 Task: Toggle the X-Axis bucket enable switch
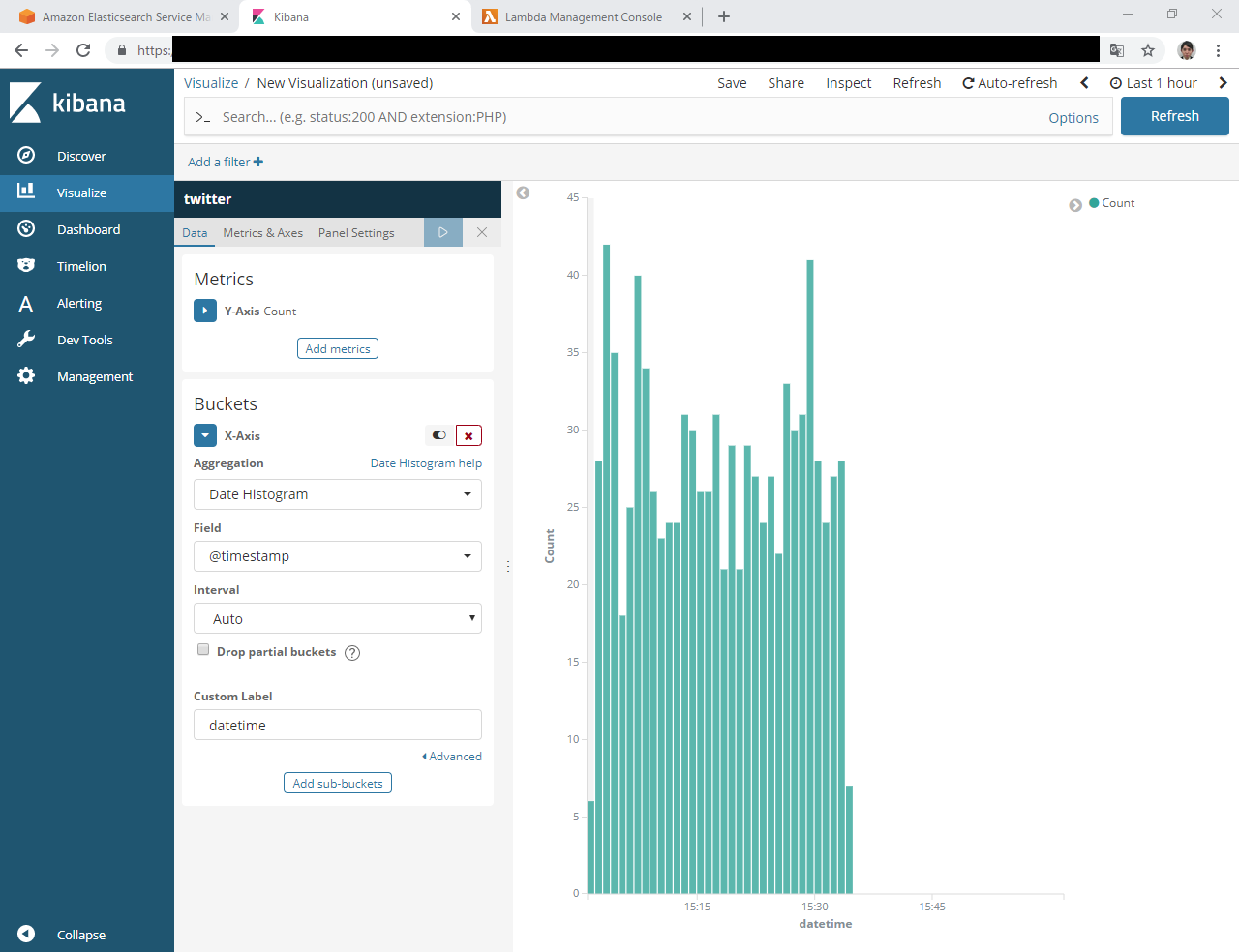pyautogui.click(x=439, y=436)
